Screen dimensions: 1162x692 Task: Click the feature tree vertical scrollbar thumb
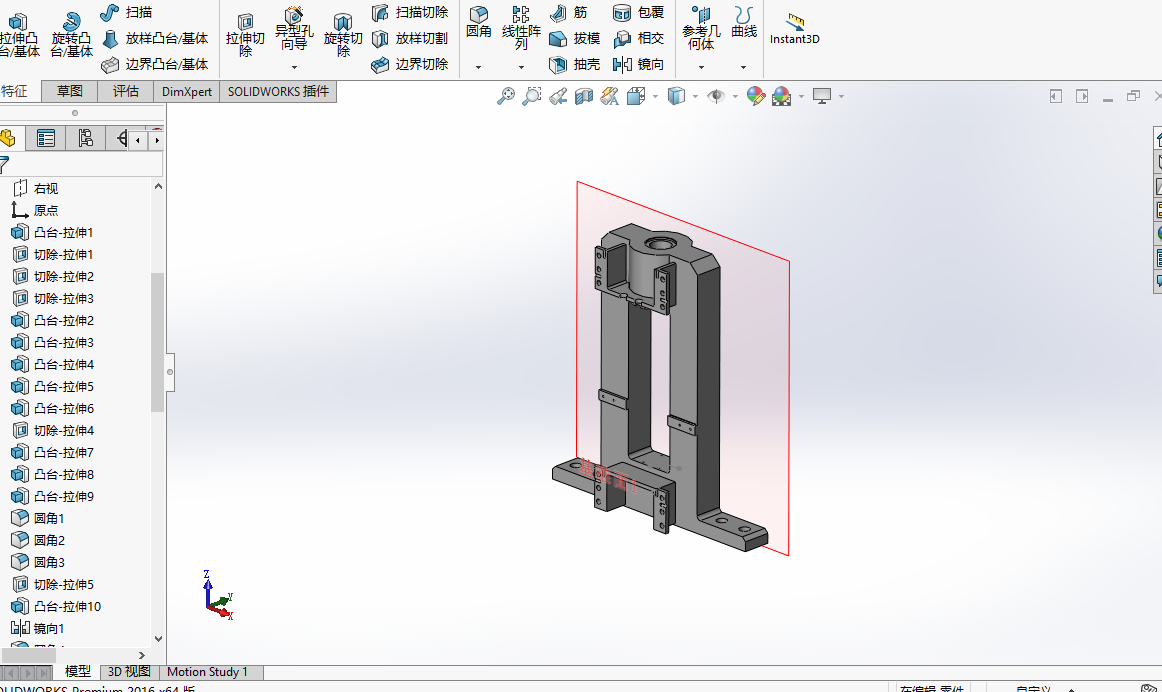pos(157,342)
